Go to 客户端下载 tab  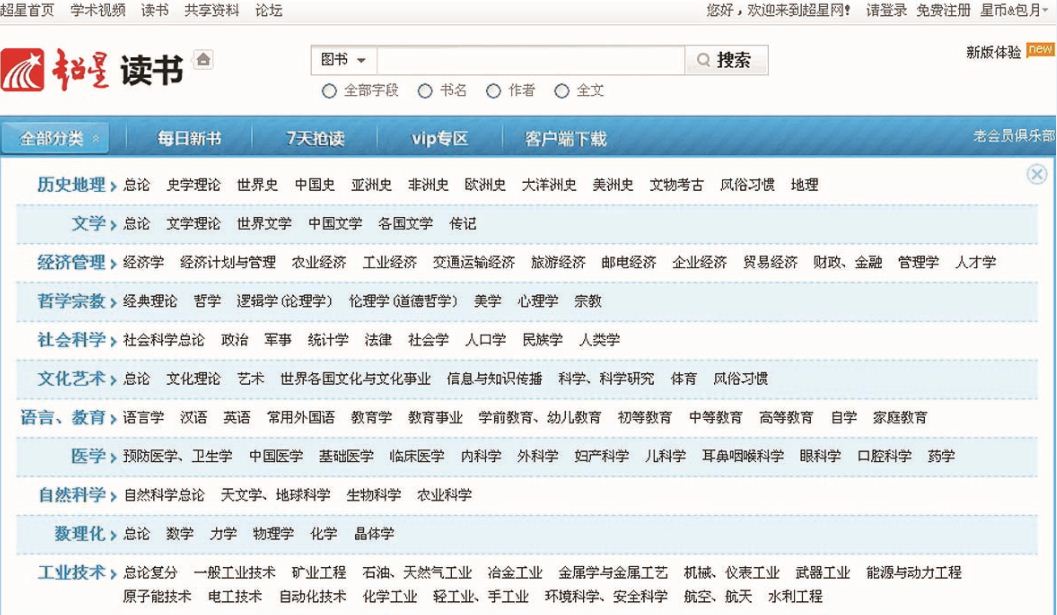565,138
